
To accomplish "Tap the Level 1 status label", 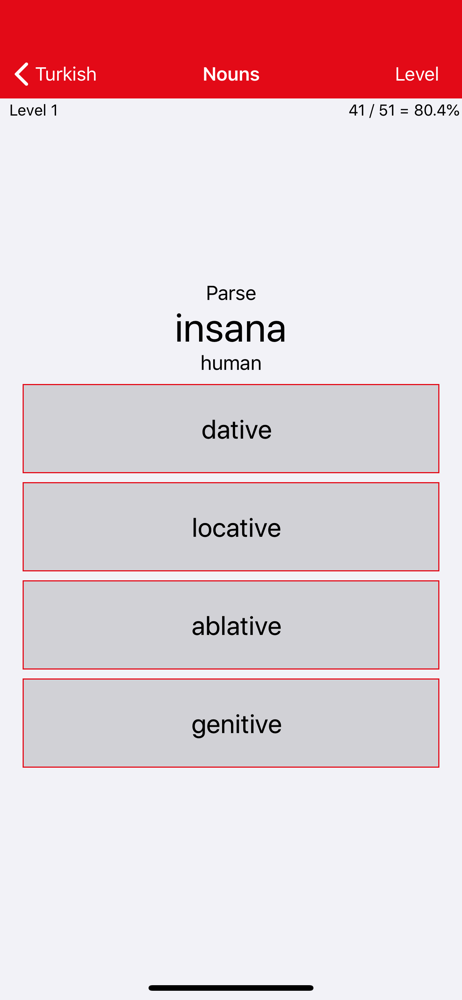I will (x=34, y=110).
